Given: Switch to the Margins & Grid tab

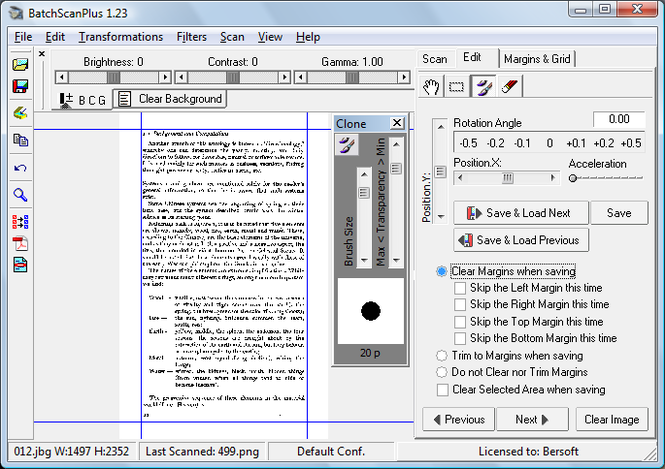Looking at the screenshot, I should (x=537, y=59).
